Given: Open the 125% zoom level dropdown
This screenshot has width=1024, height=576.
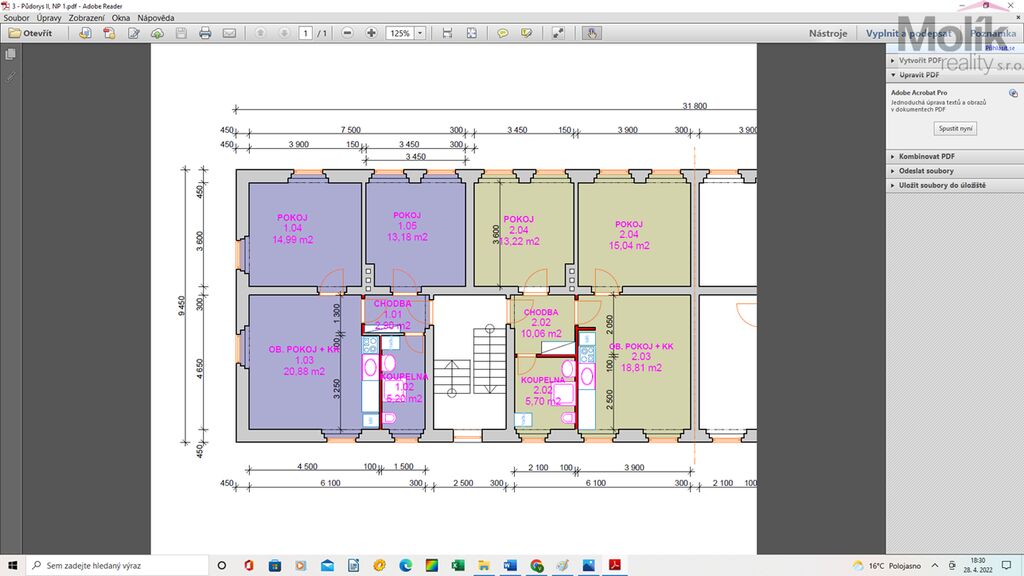Looking at the screenshot, I should point(420,33).
